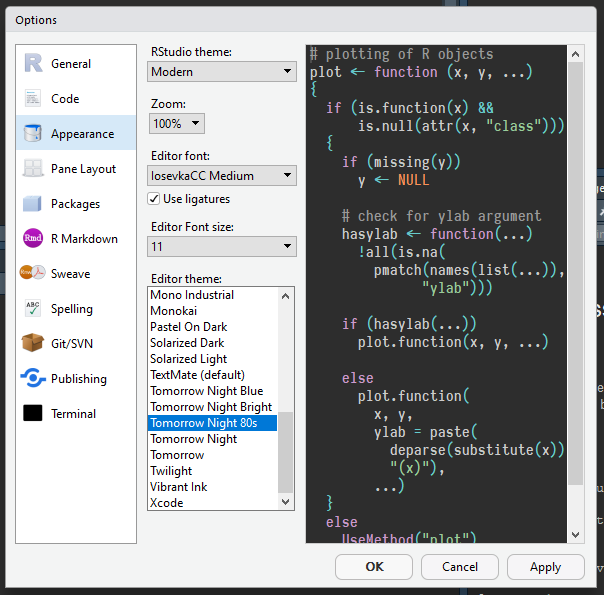Select the Tomorrow editor theme

tap(213, 455)
